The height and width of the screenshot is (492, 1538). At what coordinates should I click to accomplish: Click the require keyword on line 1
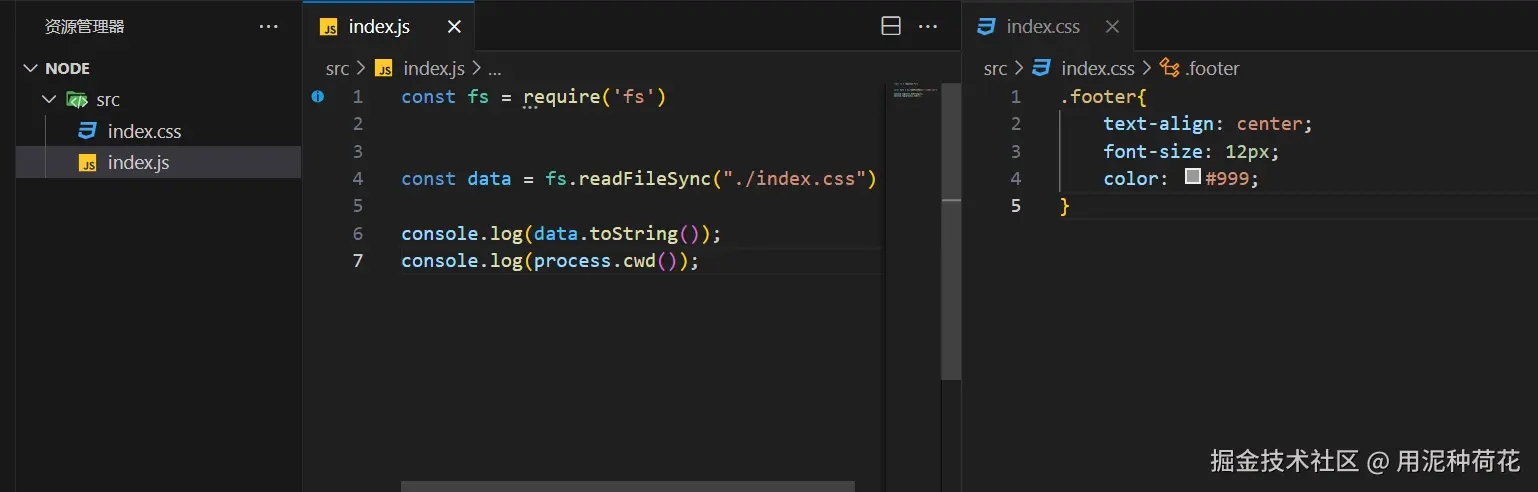tap(562, 97)
